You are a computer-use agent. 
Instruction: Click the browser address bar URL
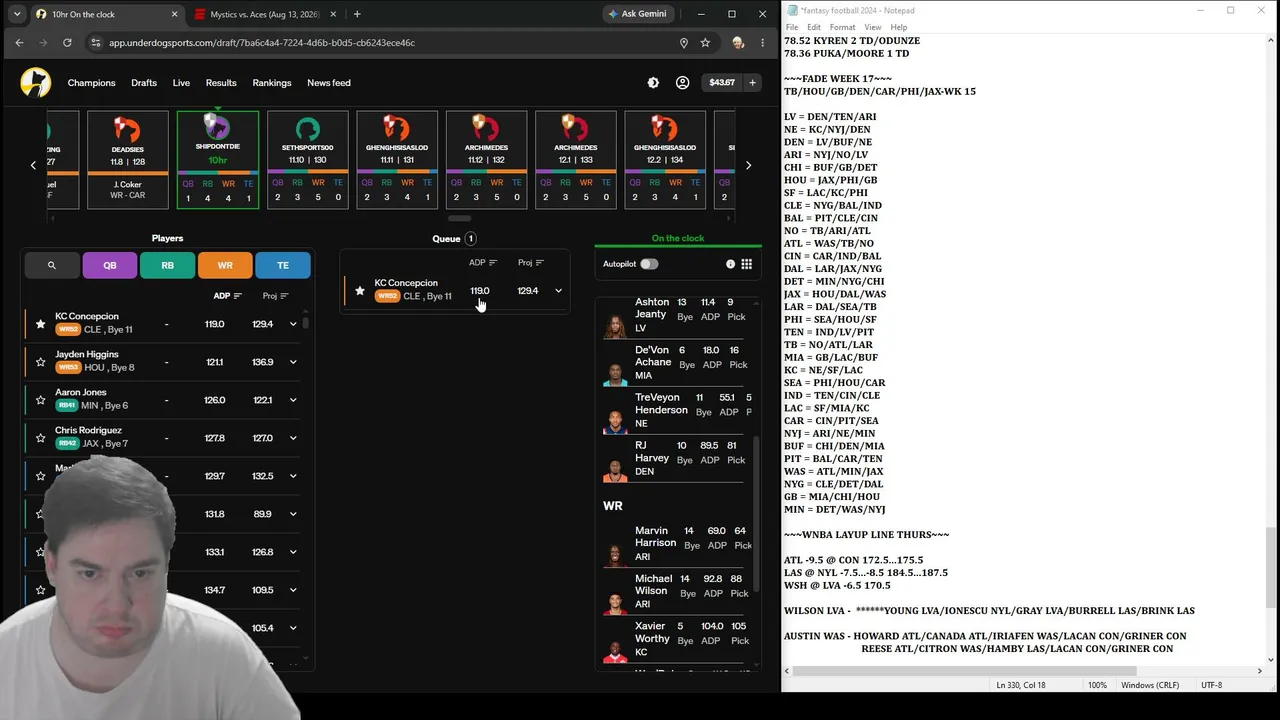point(262,43)
